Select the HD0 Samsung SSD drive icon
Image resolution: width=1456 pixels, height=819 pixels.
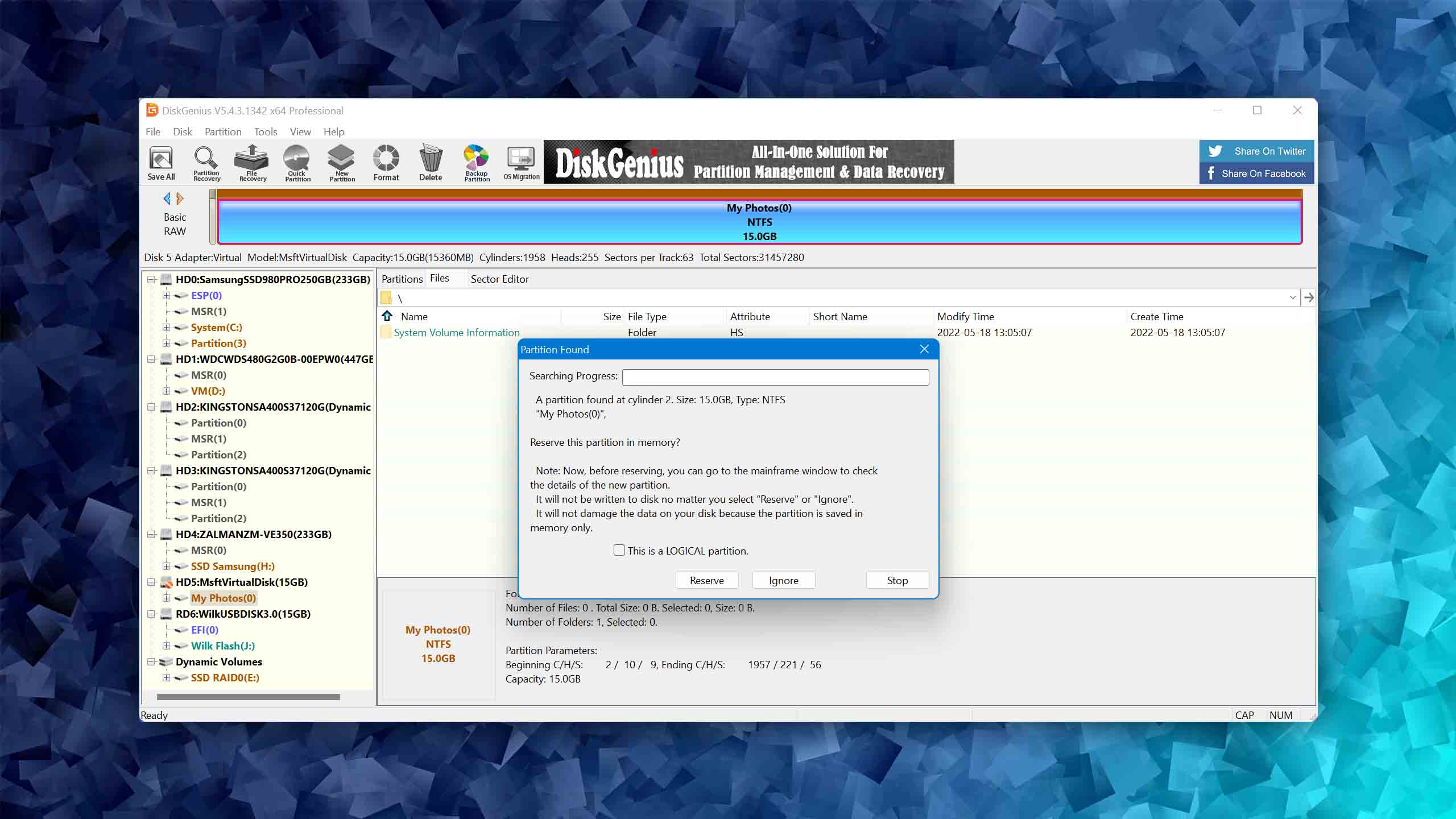[x=167, y=280]
